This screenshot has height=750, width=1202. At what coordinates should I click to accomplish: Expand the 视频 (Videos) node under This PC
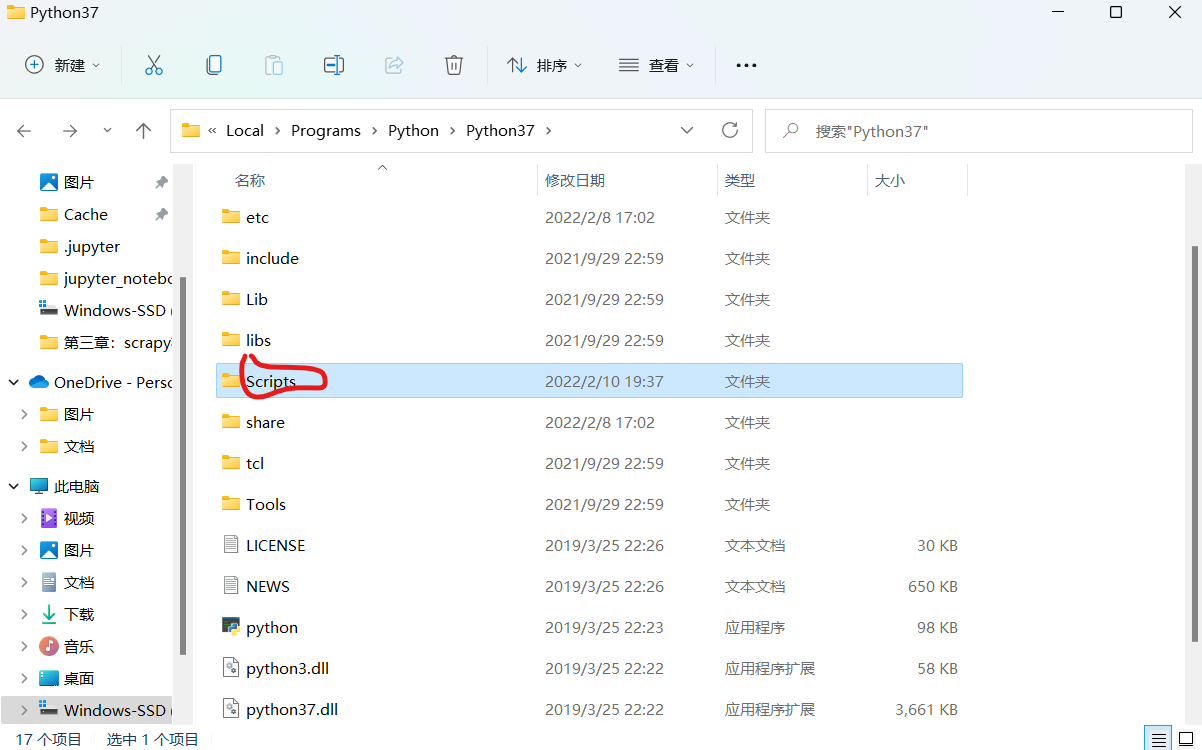click(26, 518)
